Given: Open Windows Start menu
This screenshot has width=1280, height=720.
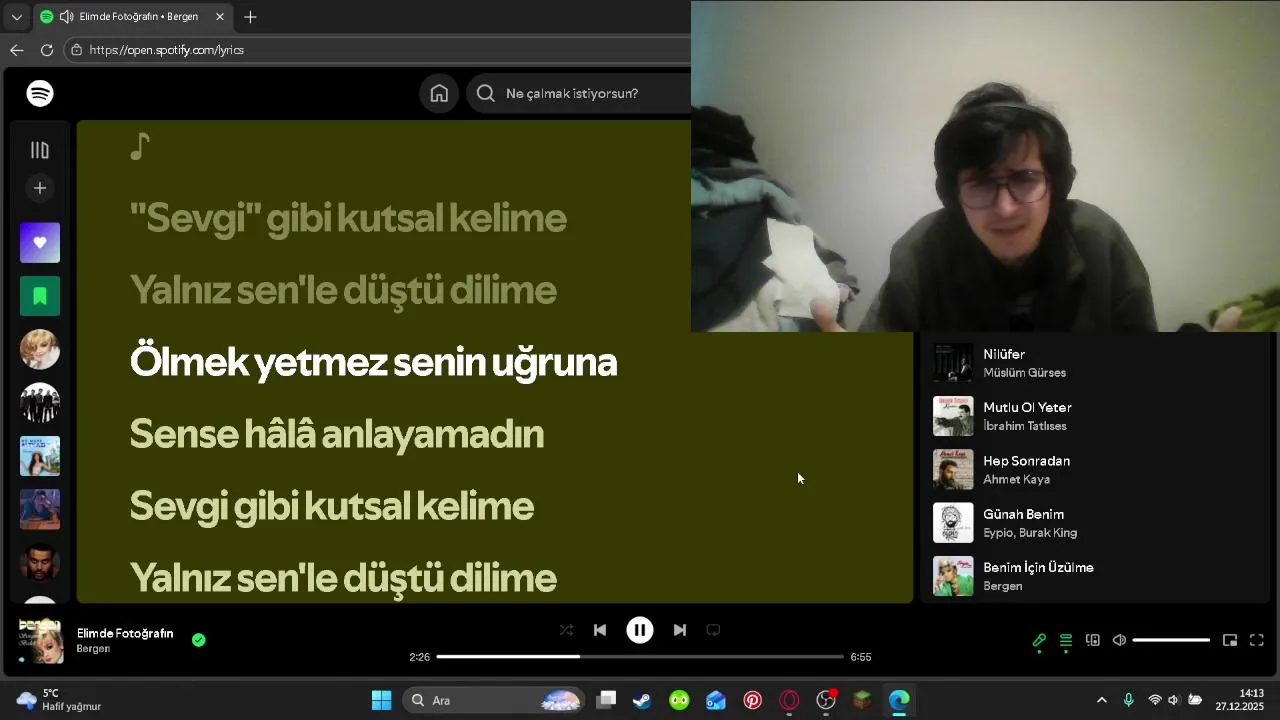Looking at the screenshot, I should tap(382, 700).
